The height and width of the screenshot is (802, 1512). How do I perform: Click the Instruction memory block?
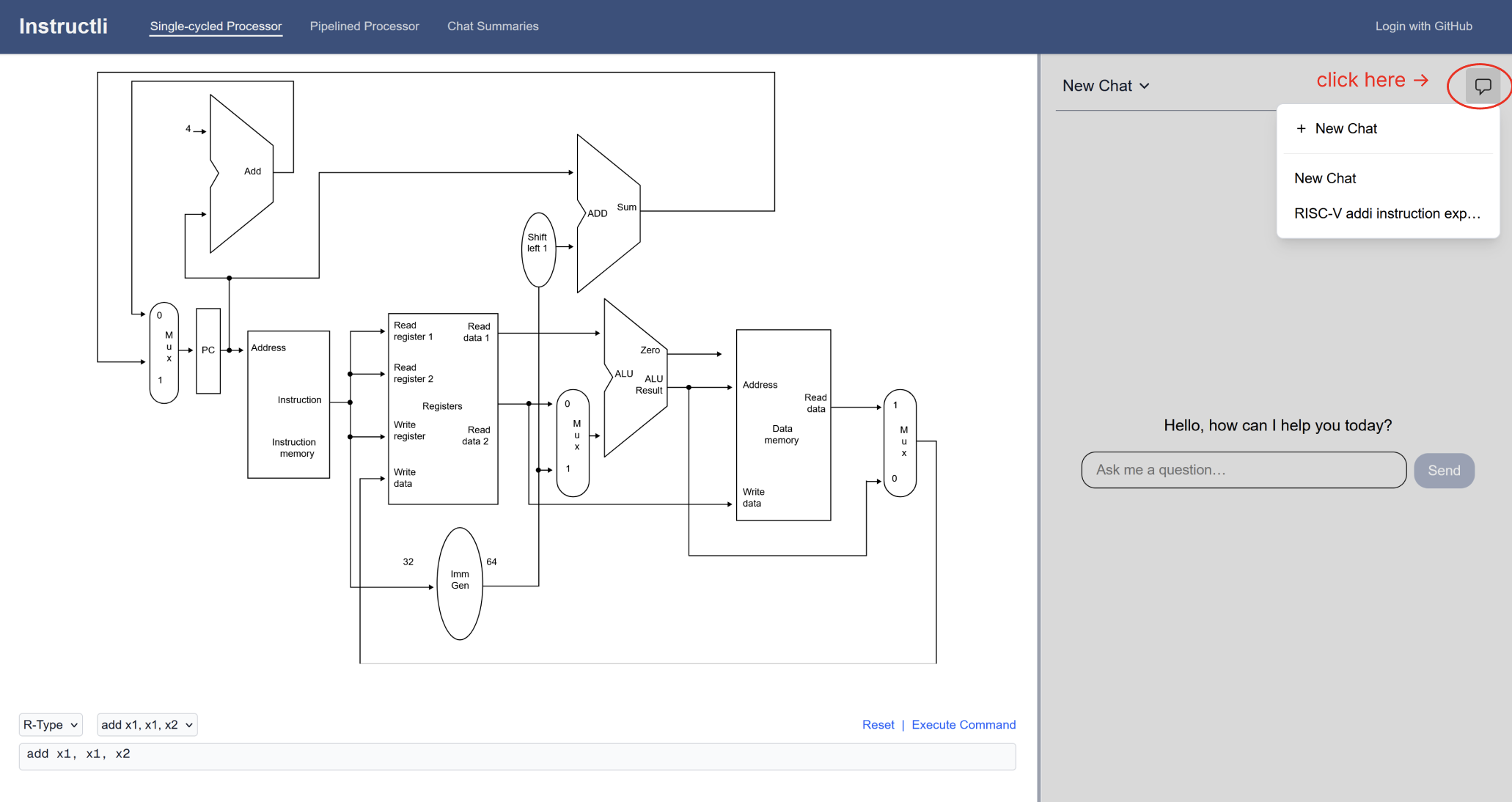289,405
